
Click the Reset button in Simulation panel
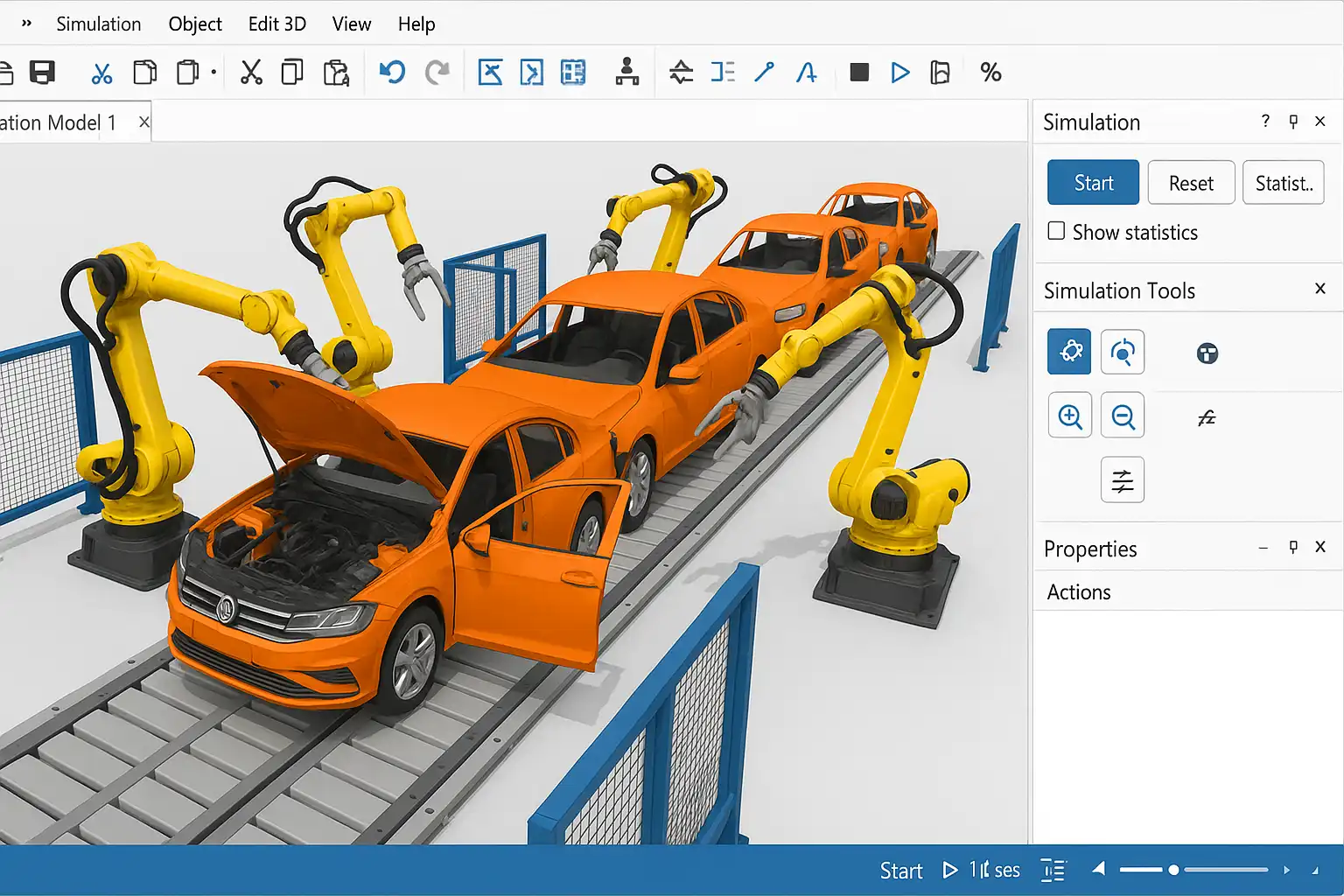[x=1191, y=183]
